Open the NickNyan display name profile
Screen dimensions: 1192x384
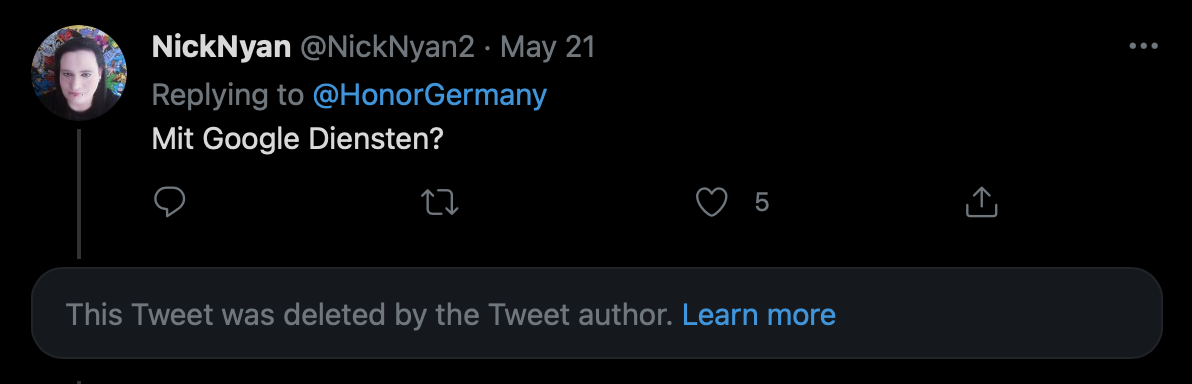[x=221, y=48]
